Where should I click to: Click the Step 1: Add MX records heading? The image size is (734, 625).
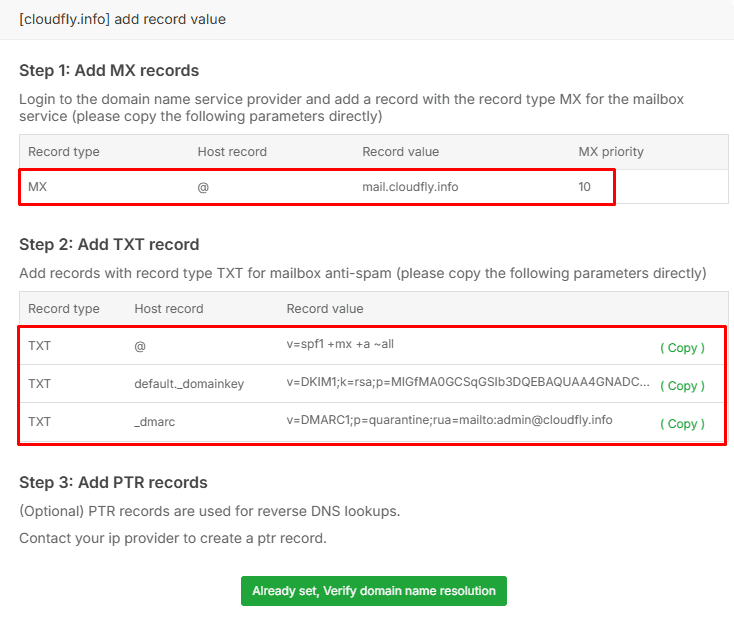pos(109,70)
